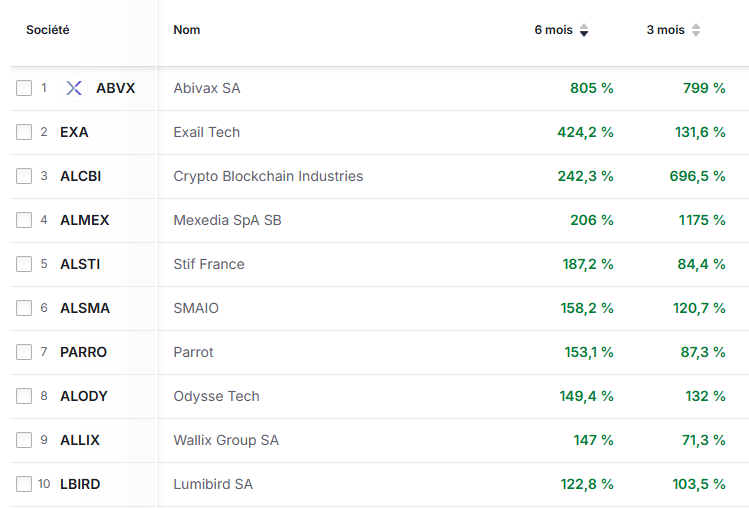749x508 pixels.
Task: Open Crypto Blockchain Industries details
Action: tap(268, 176)
